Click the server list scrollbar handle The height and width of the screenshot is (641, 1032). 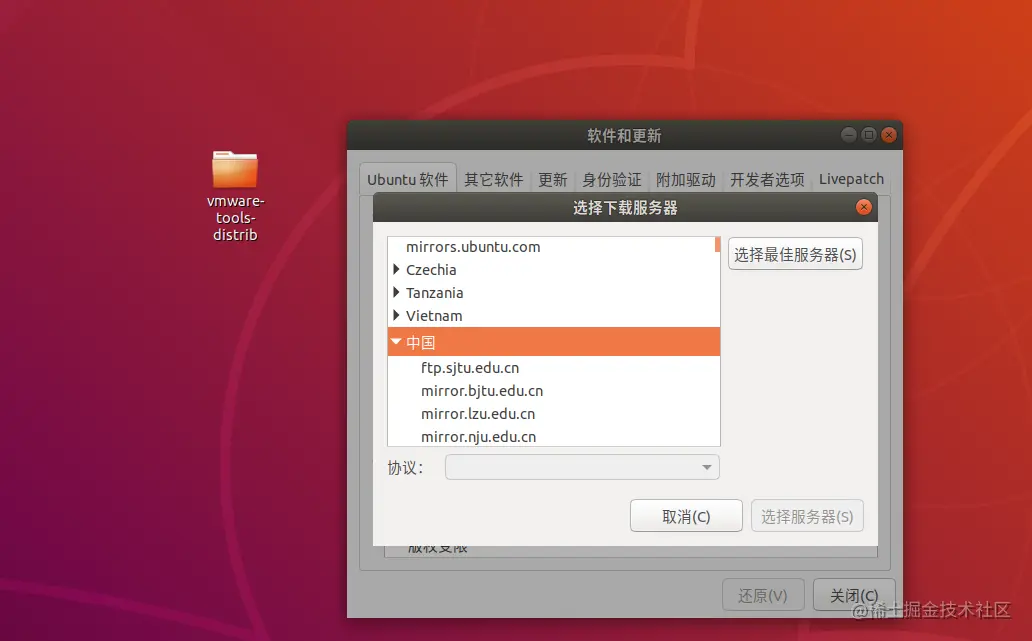click(717, 245)
